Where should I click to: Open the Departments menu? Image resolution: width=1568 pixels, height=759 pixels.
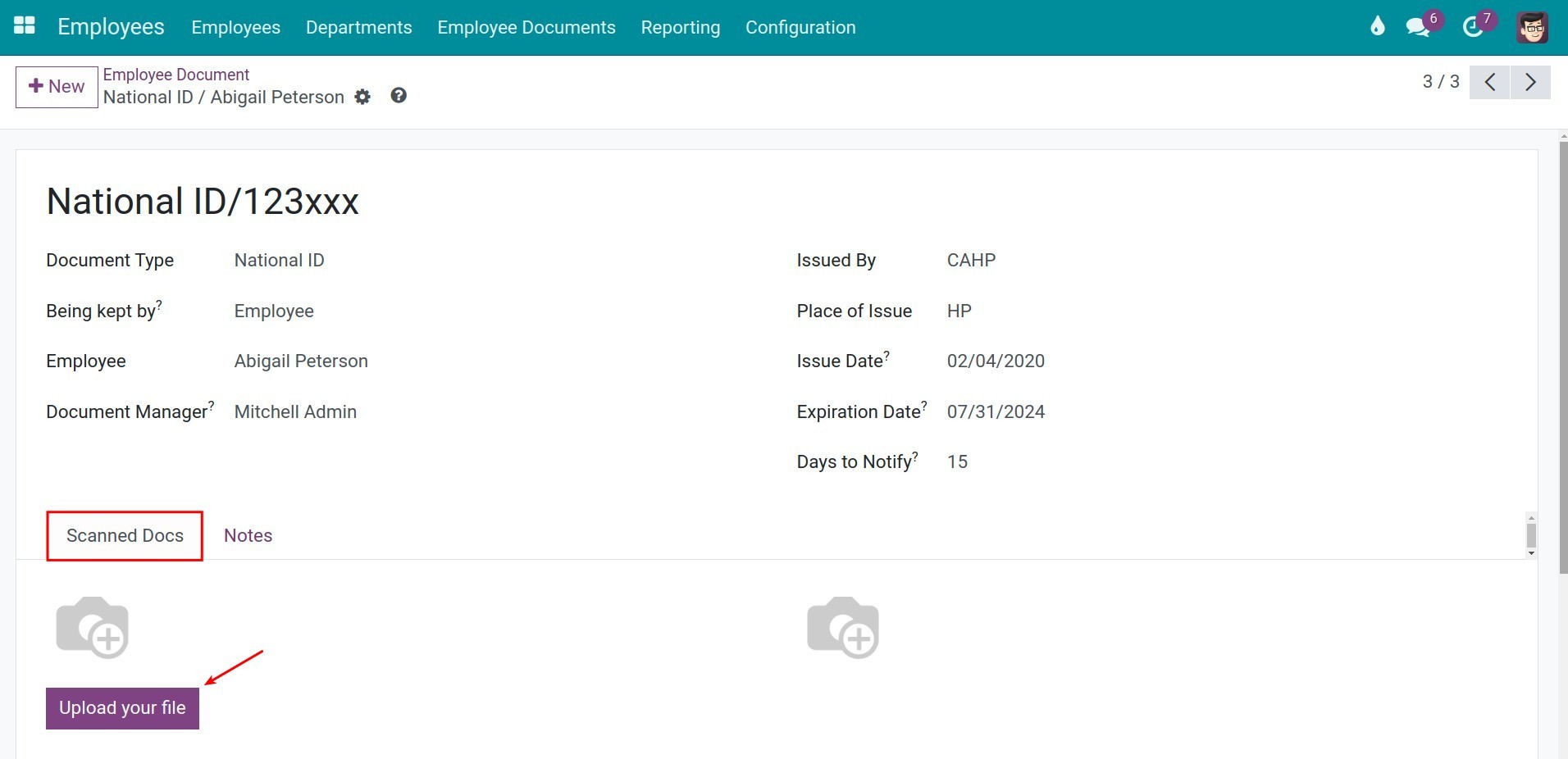coord(358,27)
